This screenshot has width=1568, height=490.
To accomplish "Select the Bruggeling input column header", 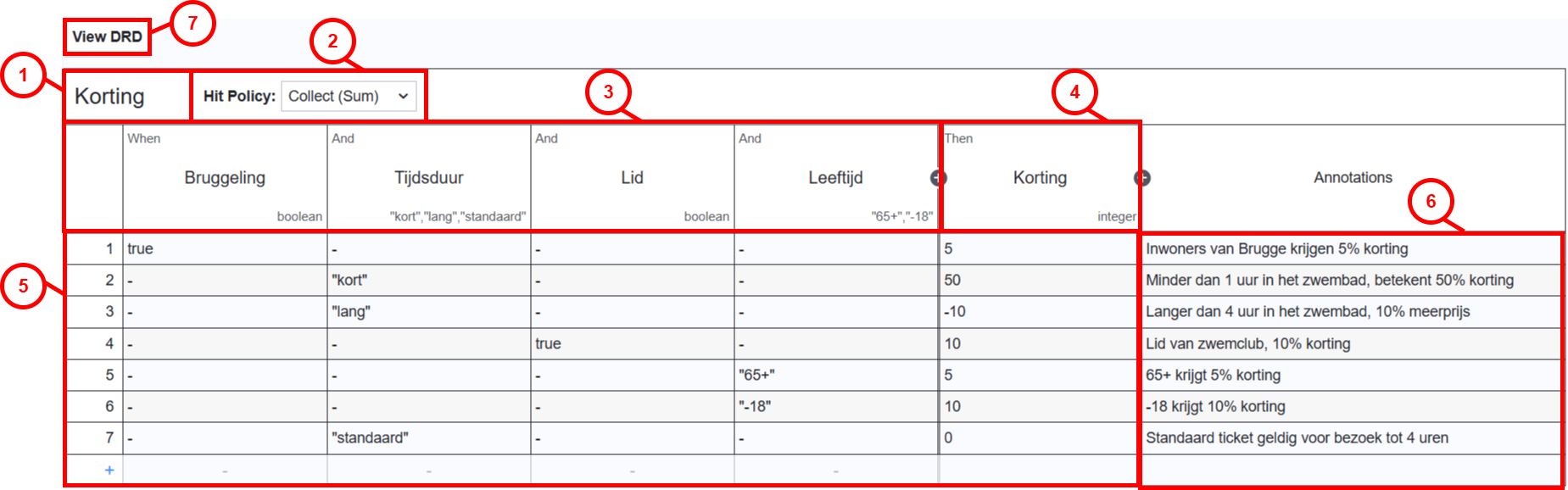I will [x=225, y=178].
